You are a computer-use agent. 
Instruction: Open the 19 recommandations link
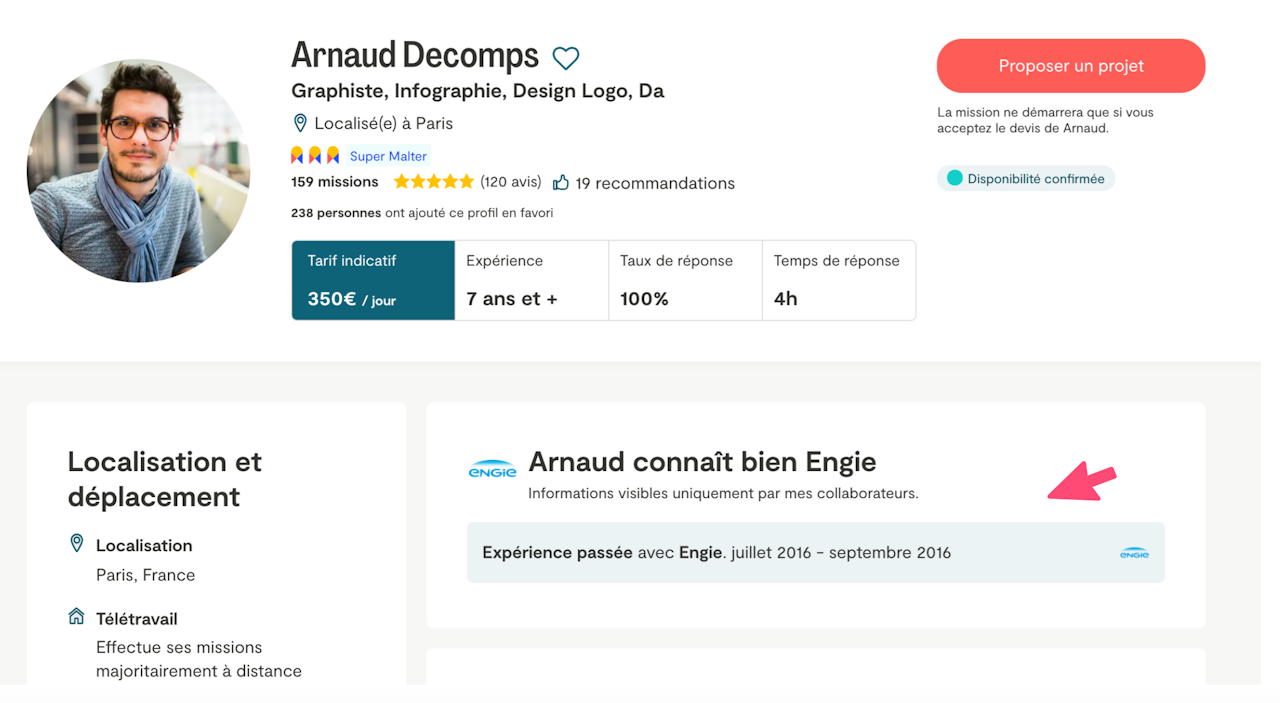coord(655,183)
